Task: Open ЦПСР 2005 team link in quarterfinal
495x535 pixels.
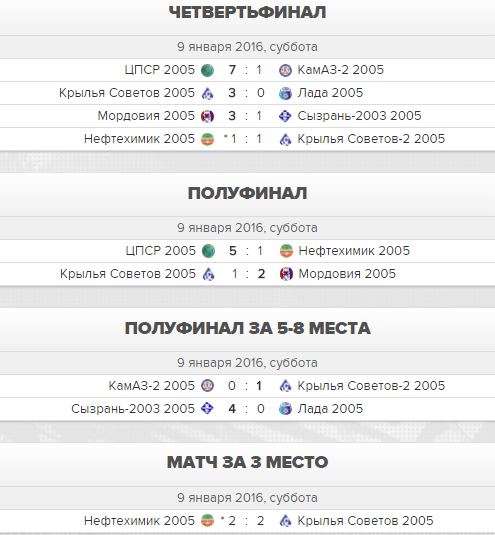Action: click(x=159, y=70)
